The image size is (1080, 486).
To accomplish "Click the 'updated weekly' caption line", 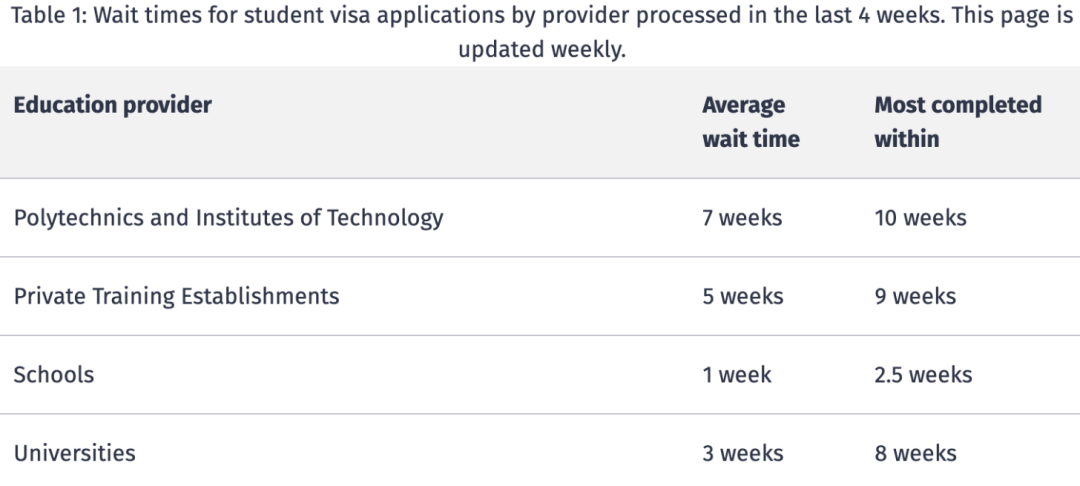I will click(x=542, y=50).
